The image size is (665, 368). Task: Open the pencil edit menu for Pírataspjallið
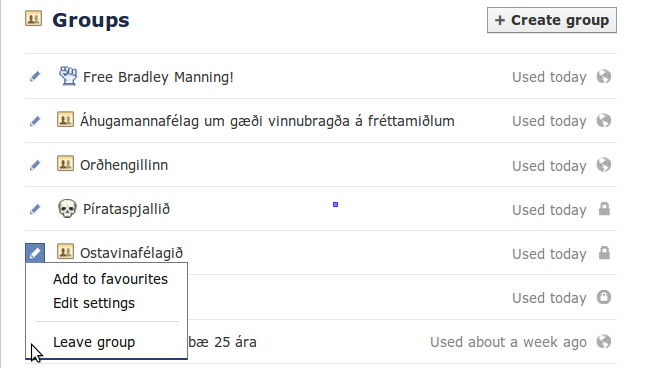point(35,209)
